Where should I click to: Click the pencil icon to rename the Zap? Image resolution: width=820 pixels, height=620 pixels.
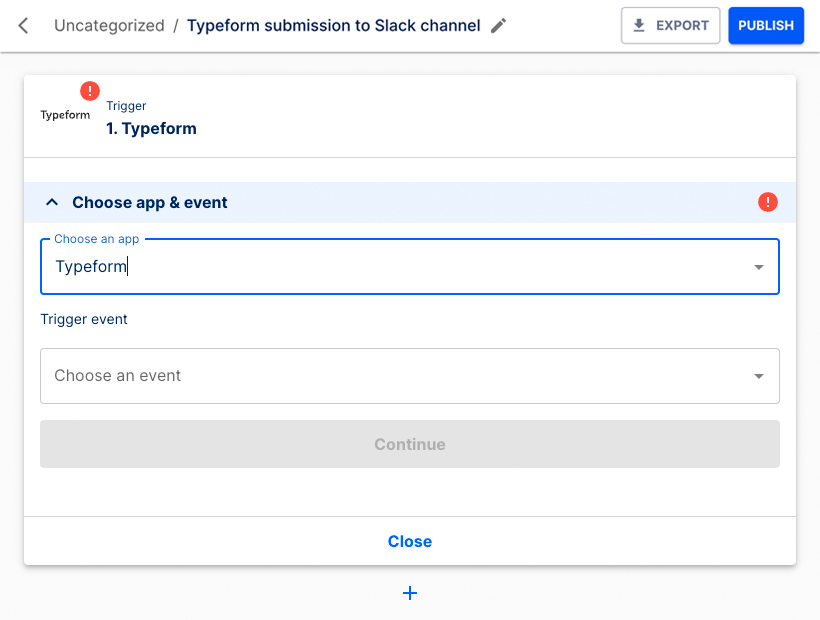click(498, 26)
